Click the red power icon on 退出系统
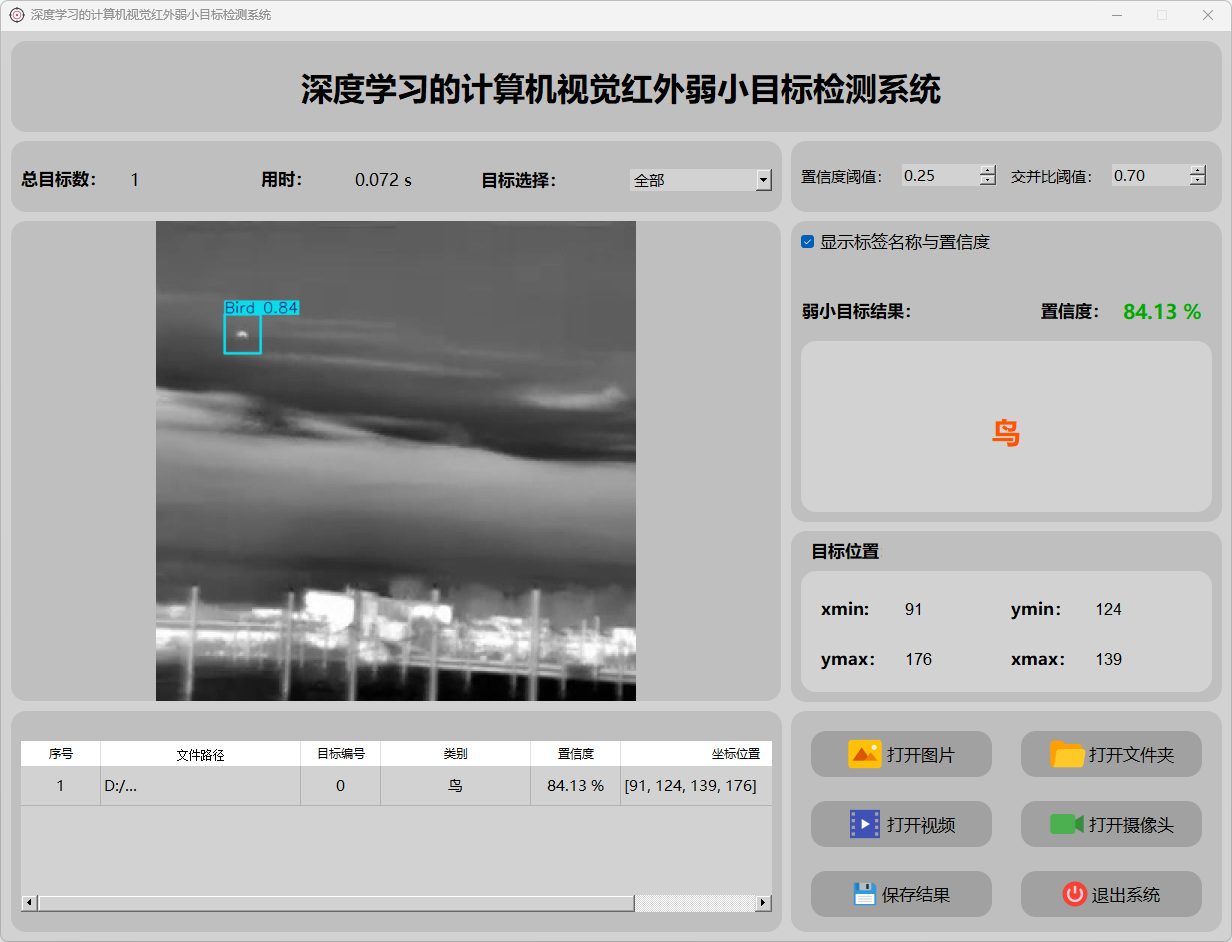This screenshot has width=1232, height=942. [x=1074, y=894]
